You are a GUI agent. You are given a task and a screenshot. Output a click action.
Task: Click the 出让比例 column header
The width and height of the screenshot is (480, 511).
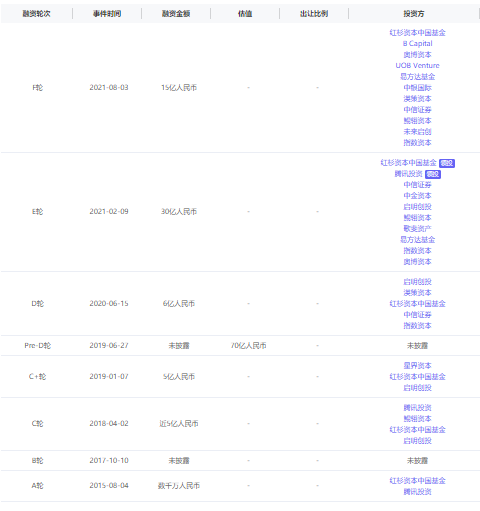coord(314,14)
